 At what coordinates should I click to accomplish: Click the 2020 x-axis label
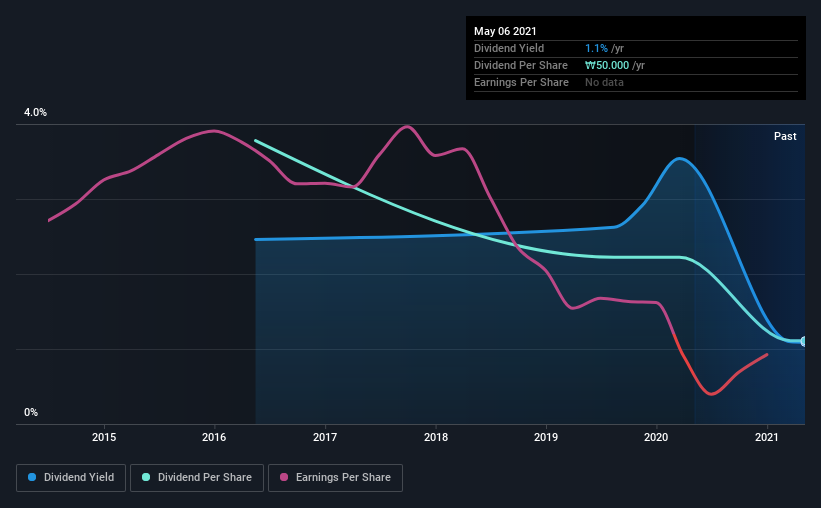pyautogui.click(x=656, y=437)
